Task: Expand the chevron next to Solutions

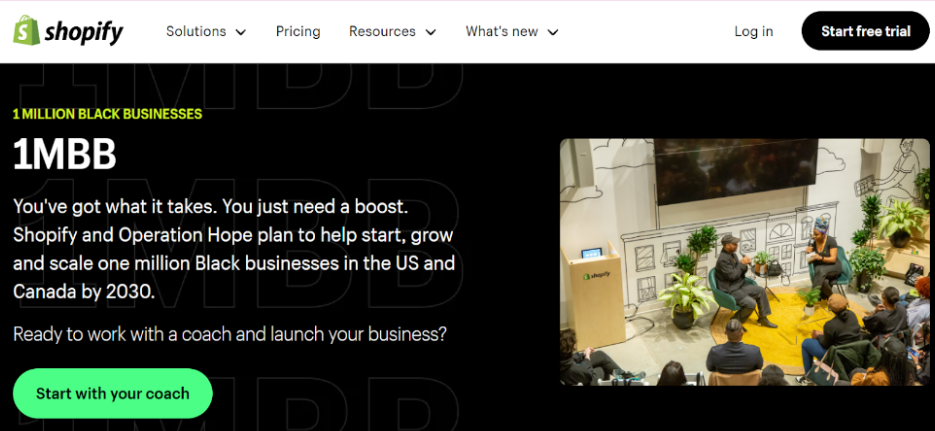Action: (x=240, y=32)
